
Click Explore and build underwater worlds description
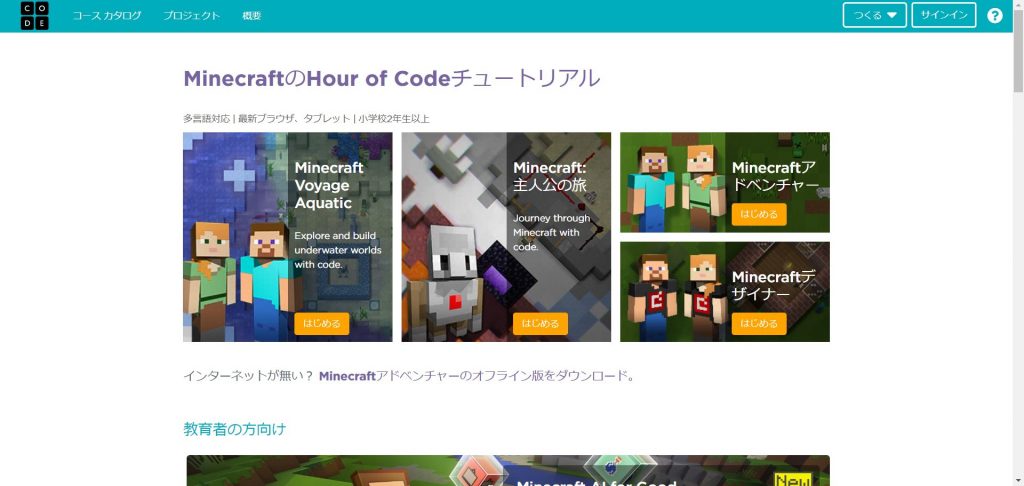click(338, 250)
